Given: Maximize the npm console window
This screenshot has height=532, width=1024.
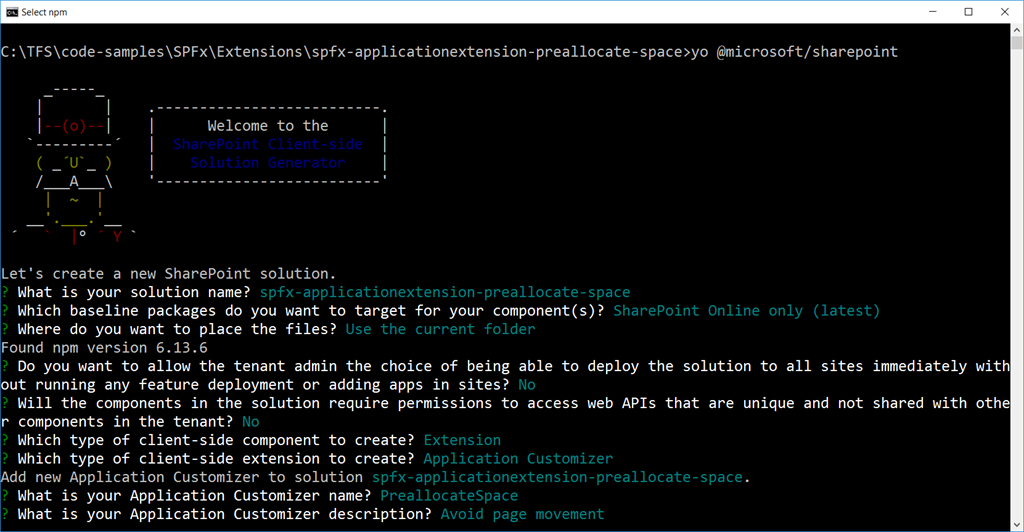Looking at the screenshot, I should [x=968, y=12].
